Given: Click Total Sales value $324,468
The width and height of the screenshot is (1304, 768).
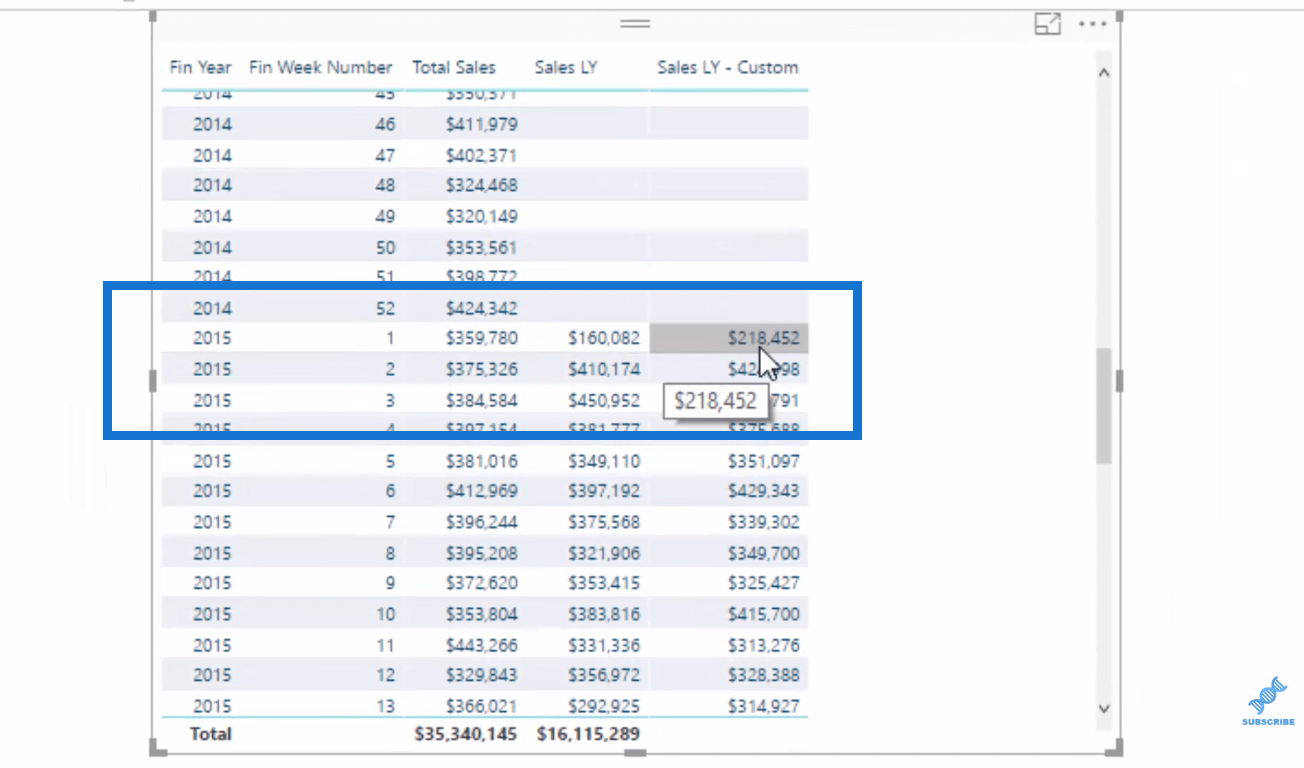Looking at the screenshot, I should (x=482, y=185).
